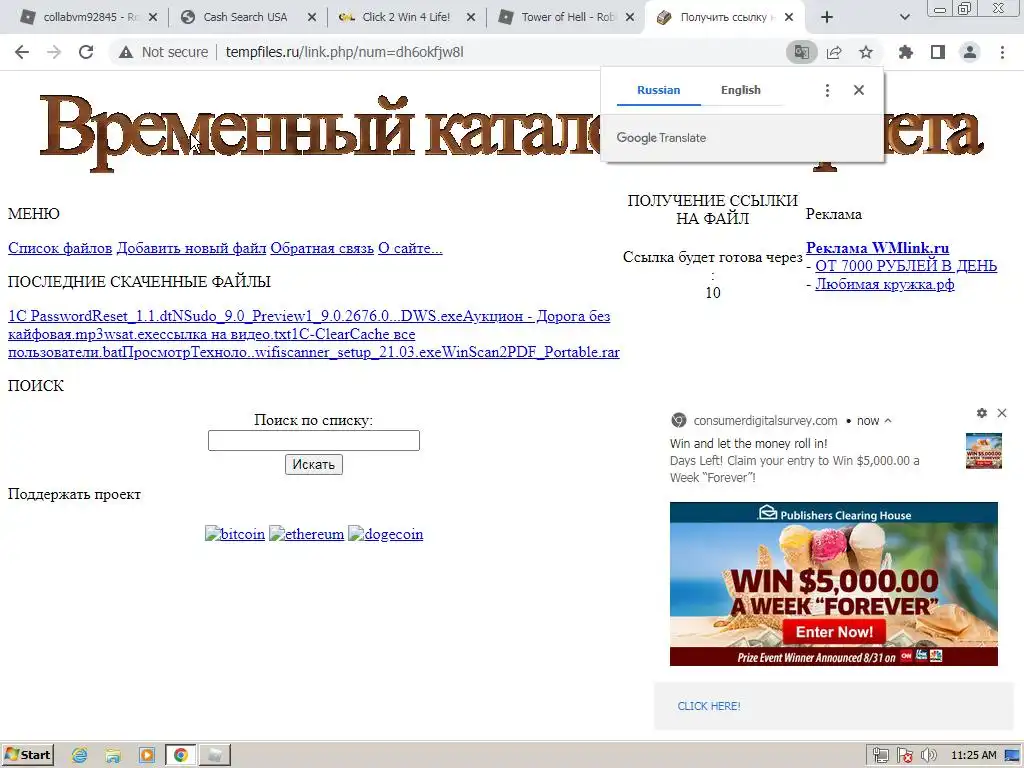
Task: Close the collabvm92845 tab
Action: point(153,17)
